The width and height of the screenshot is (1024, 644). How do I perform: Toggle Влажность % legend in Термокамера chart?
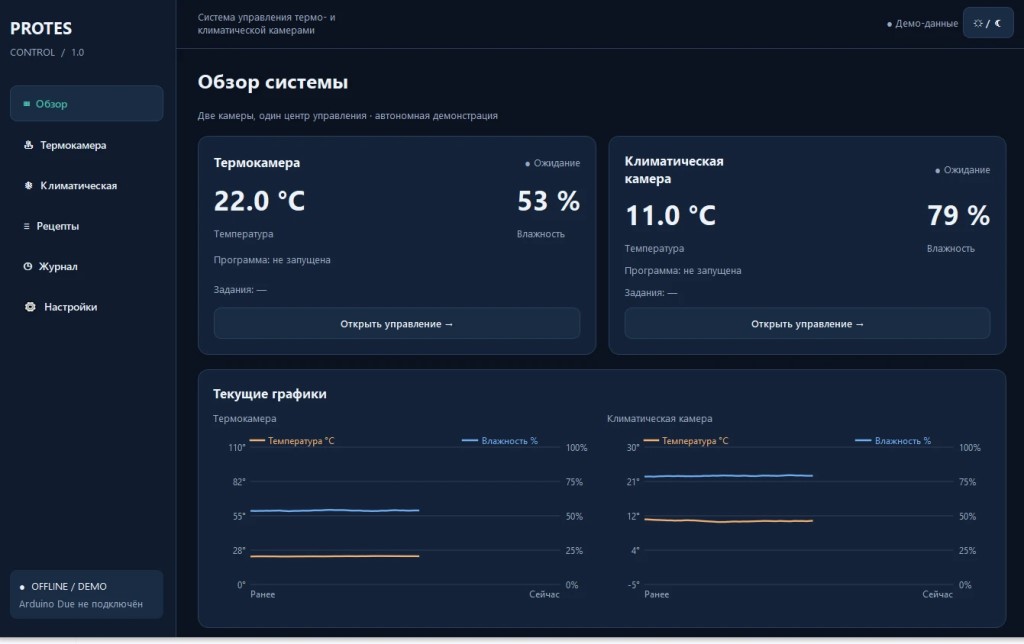coord(500,441)
